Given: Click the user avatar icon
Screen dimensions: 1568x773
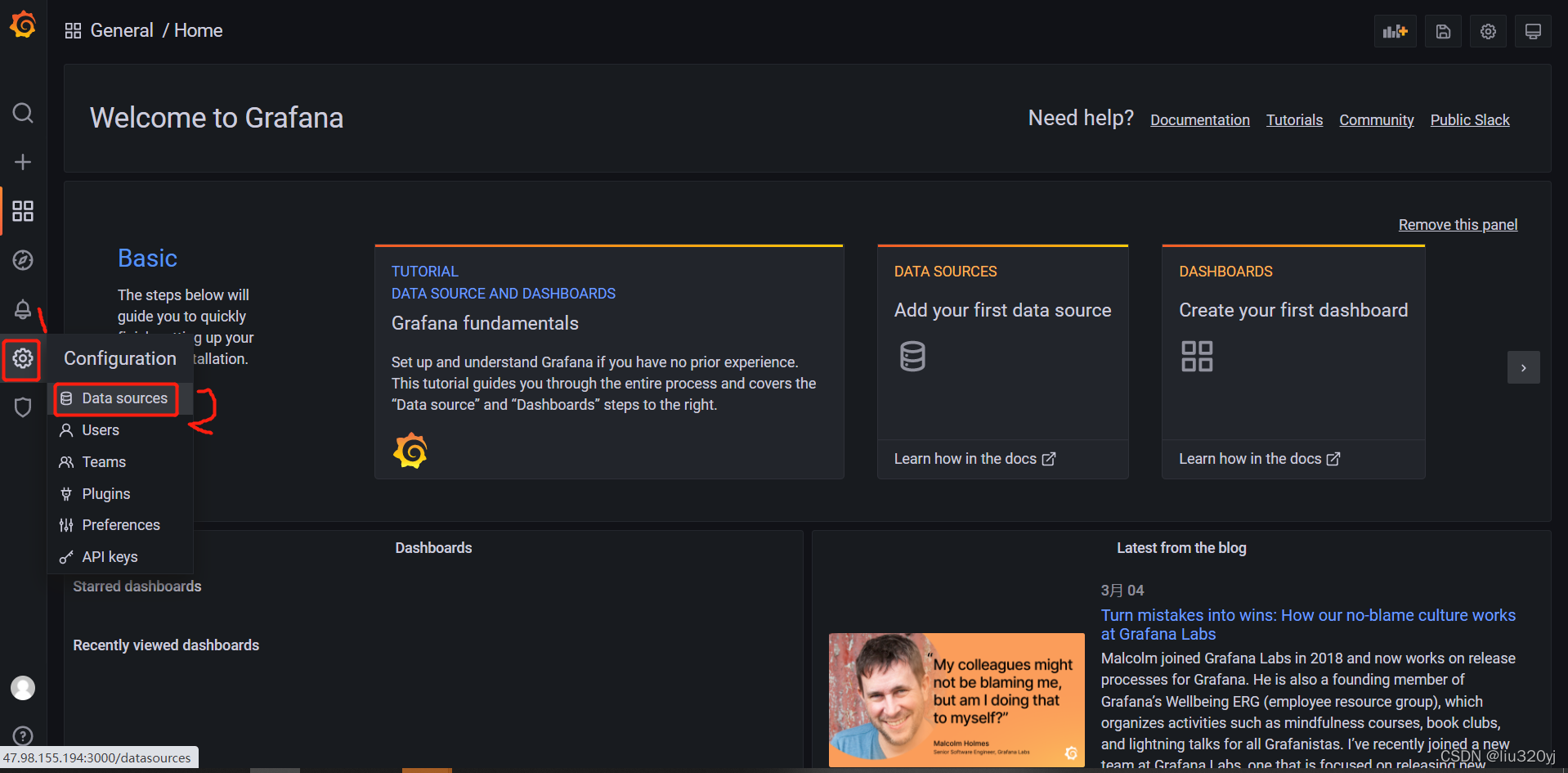Looking at the screenshot, I should click(x=23, y=688).
